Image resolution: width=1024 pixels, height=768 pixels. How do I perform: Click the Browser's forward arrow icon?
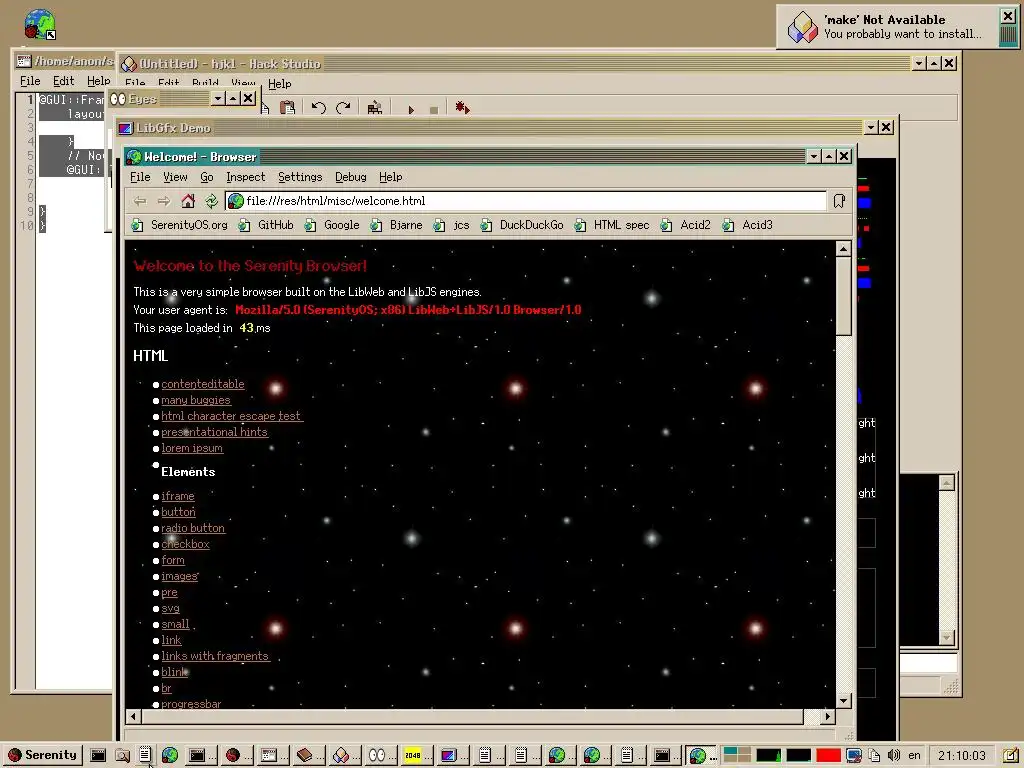pos(164,201)
